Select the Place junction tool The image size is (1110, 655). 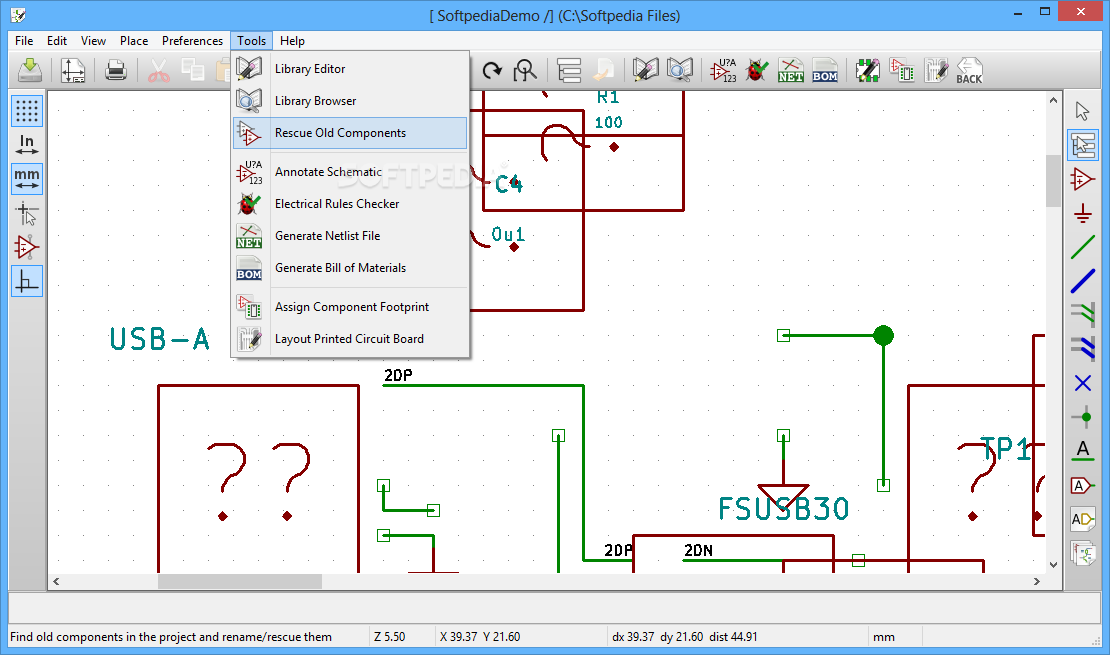pos(1082,417)
